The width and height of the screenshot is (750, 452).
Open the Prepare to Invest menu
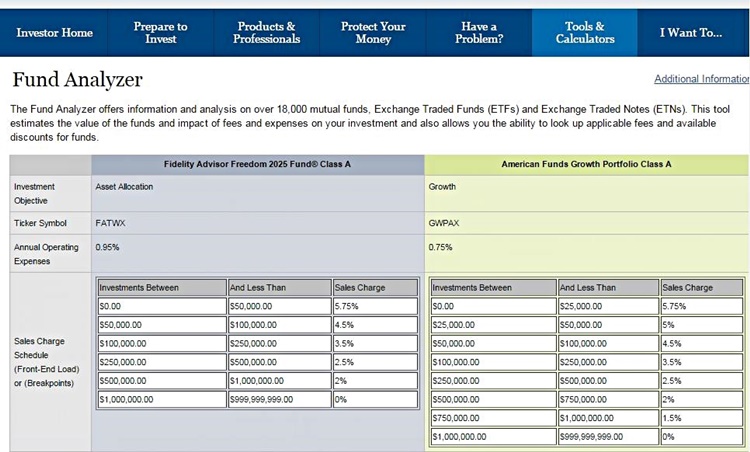point(161,33)
